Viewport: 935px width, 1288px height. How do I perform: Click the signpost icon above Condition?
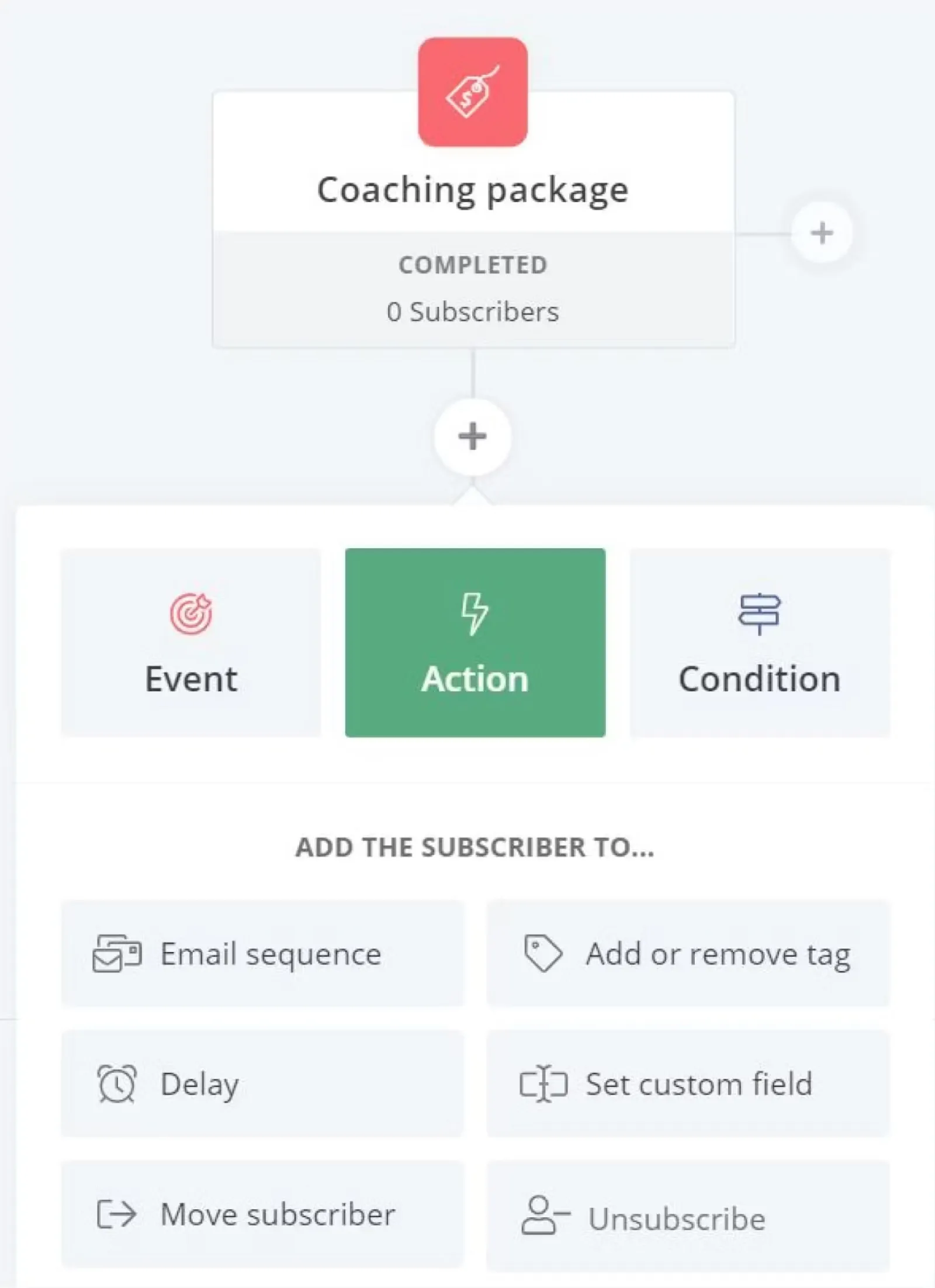point(759,614)
